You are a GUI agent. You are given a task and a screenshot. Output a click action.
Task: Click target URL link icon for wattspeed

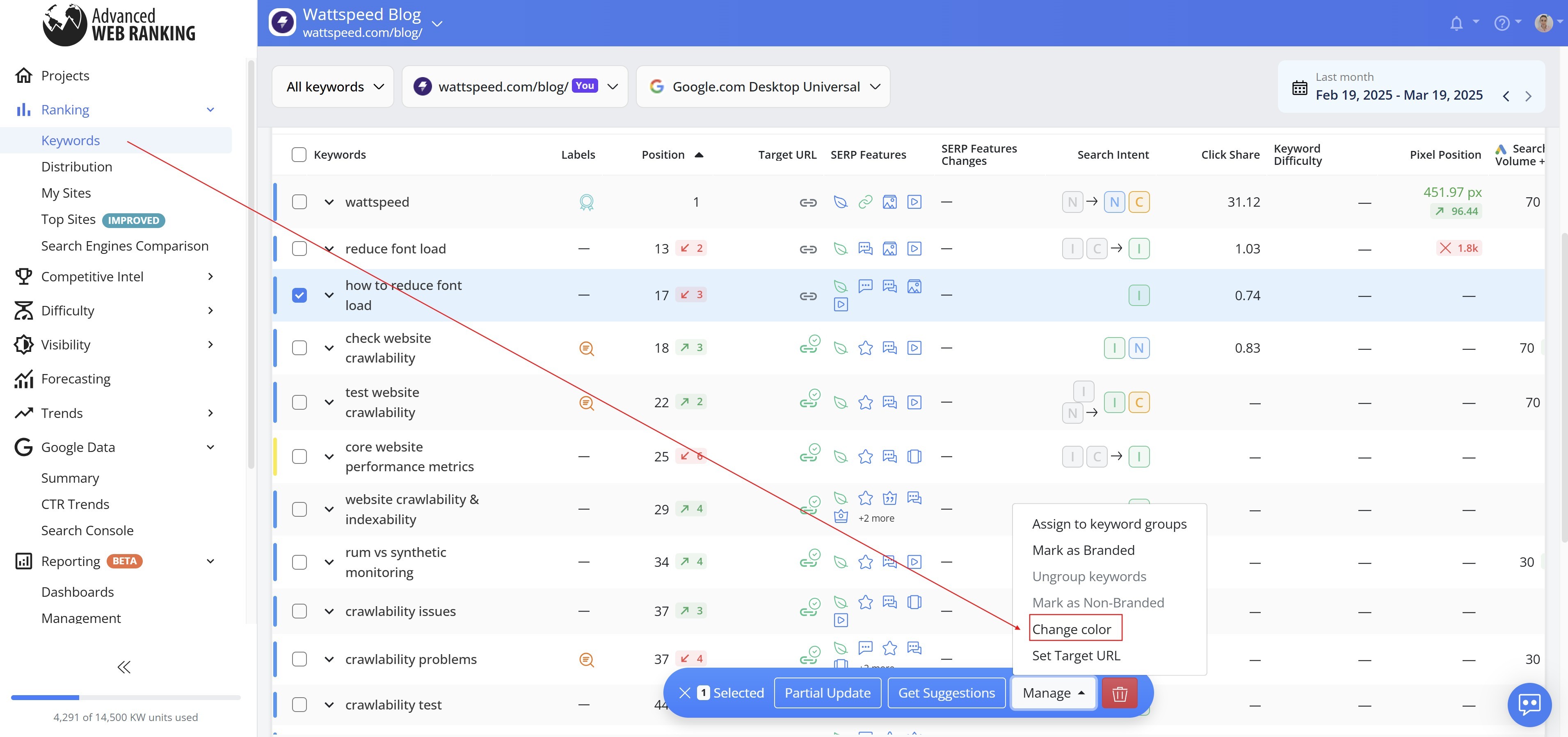tap(808, 202)
